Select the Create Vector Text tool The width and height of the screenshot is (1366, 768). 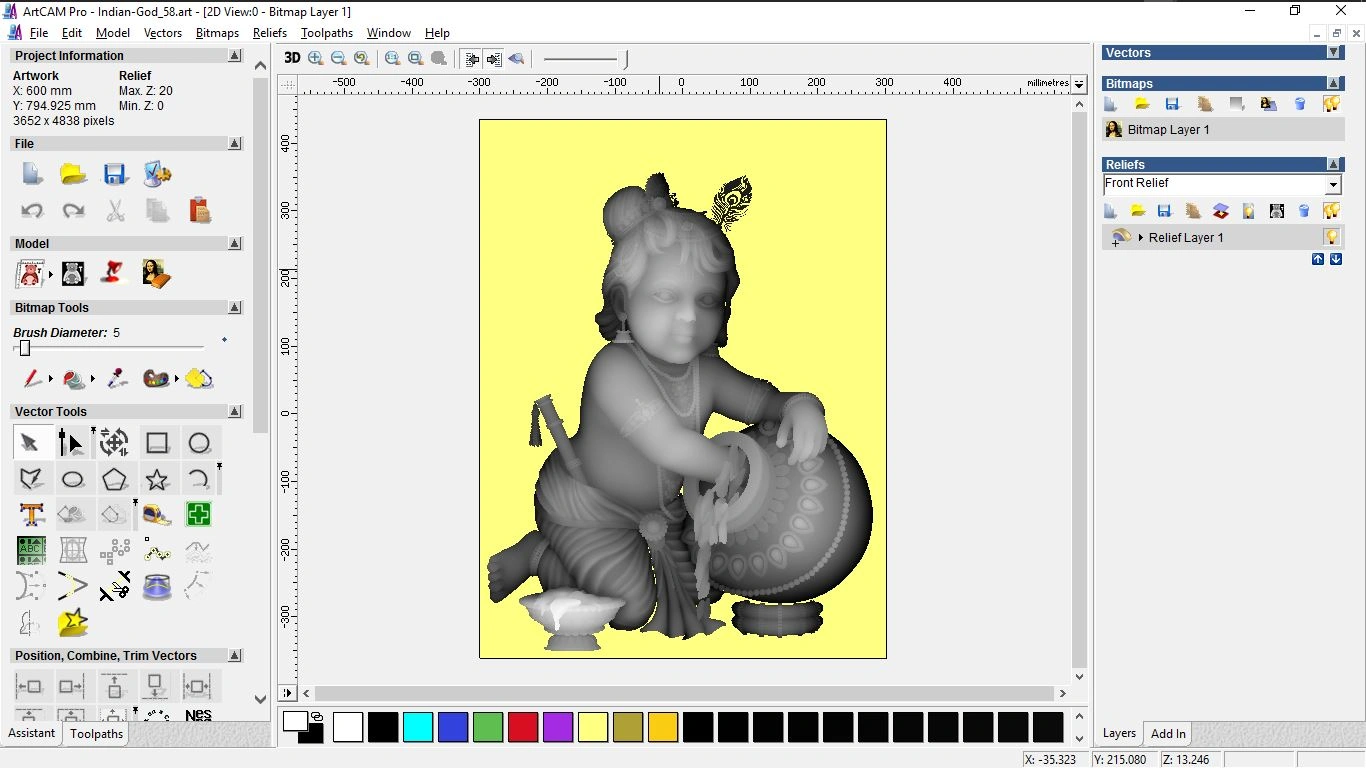point(31,515)
